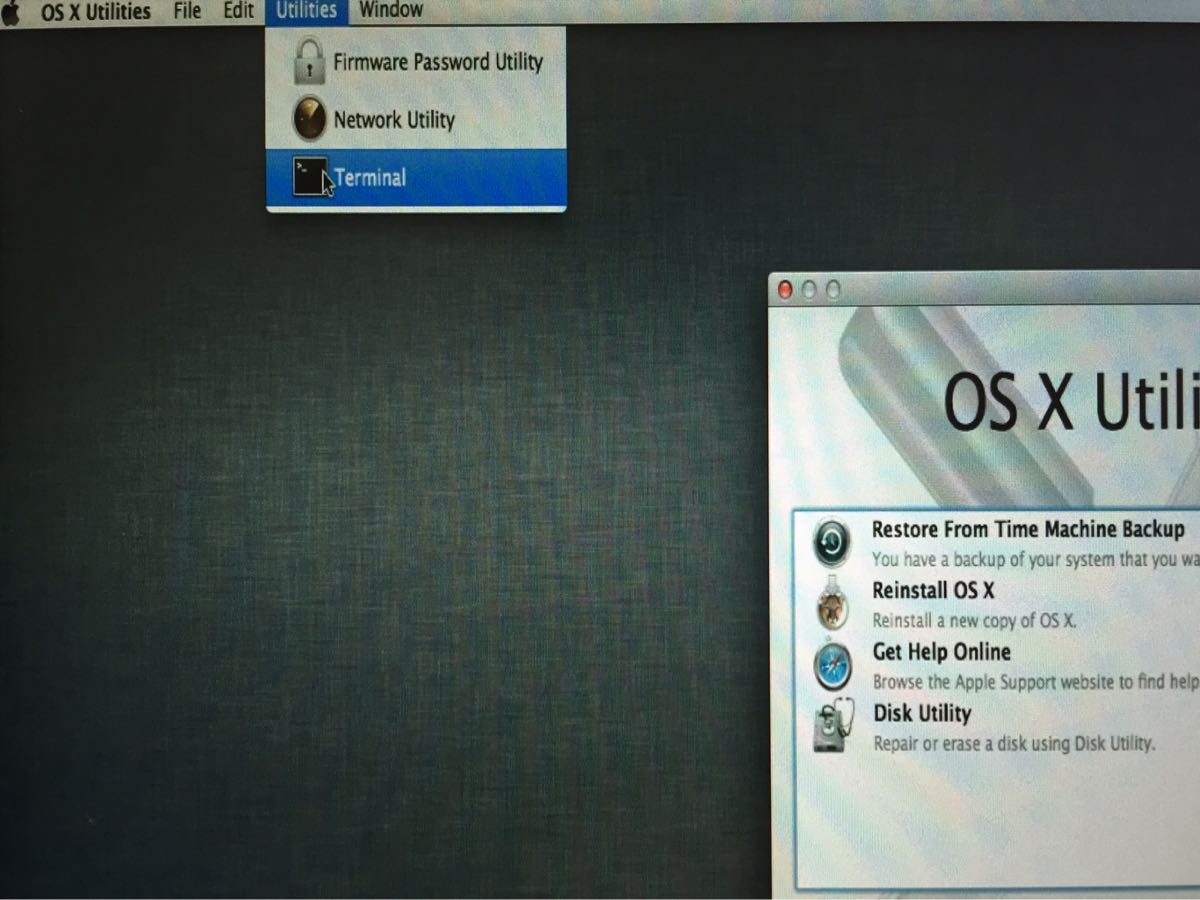Viewport: 1200px width, 900px height.
Task: Click the padlock Firmware Password icon
Action: pyautogui.click(x=310, y=61)
